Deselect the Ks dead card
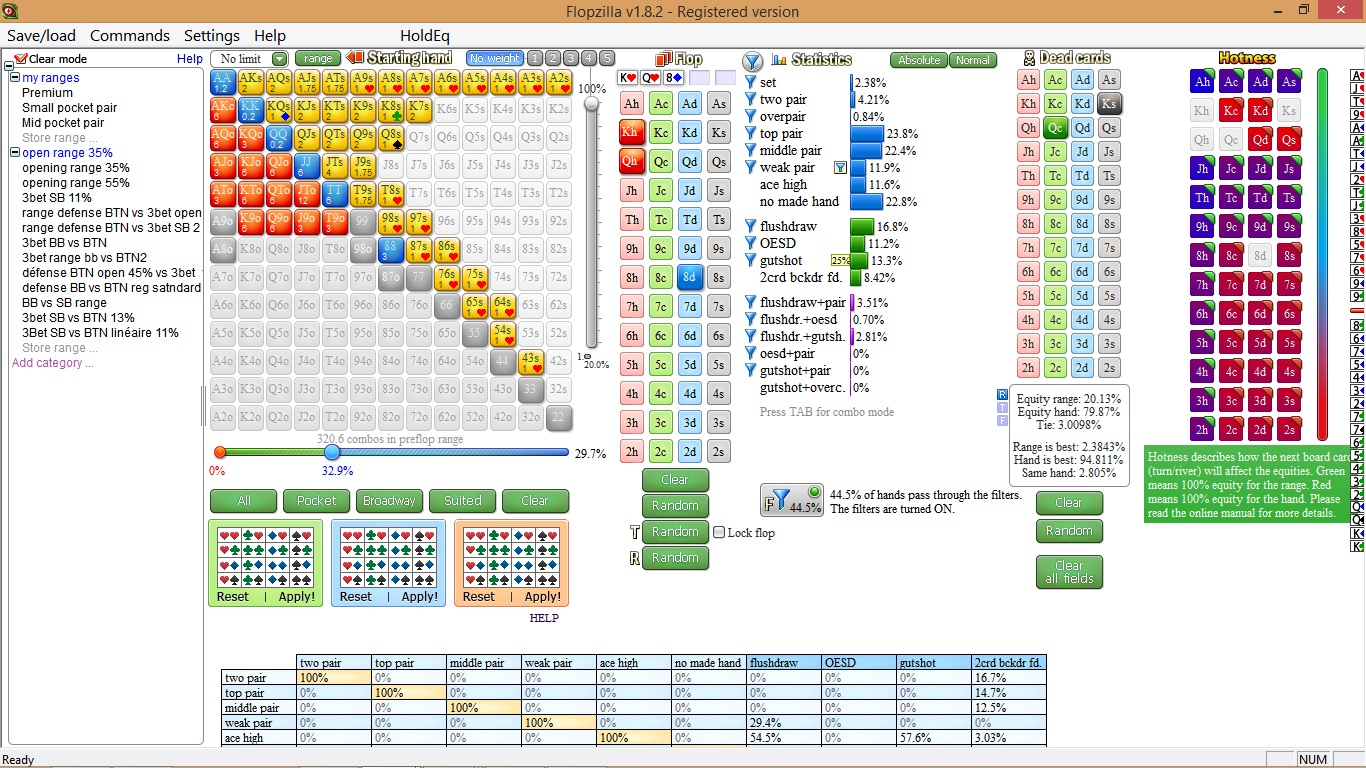This screenshot has width=1366, height=768. [1109, 104]
